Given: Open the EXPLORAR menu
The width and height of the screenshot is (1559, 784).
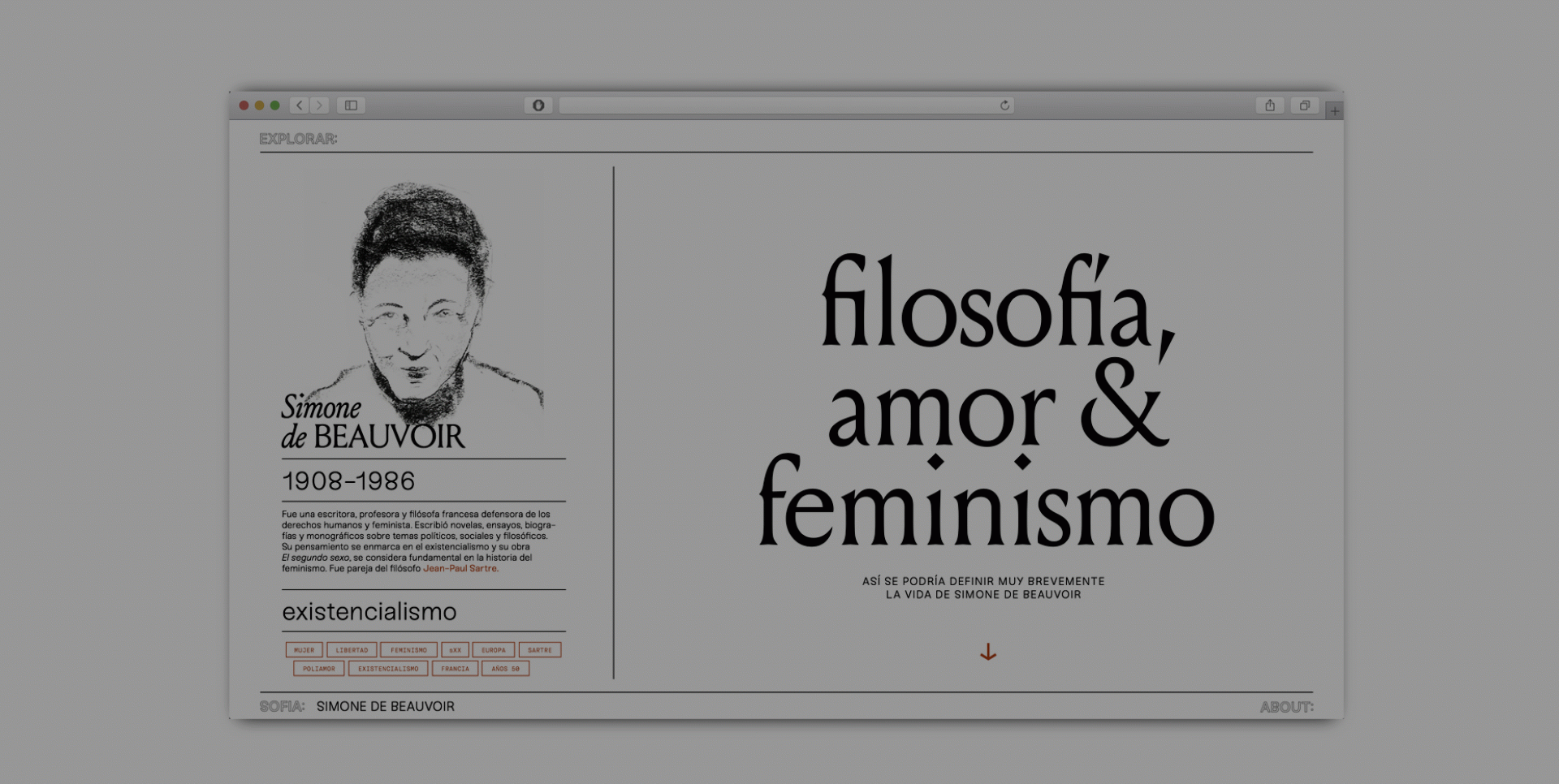Looking at the screenshot, I should click(298, 139).
